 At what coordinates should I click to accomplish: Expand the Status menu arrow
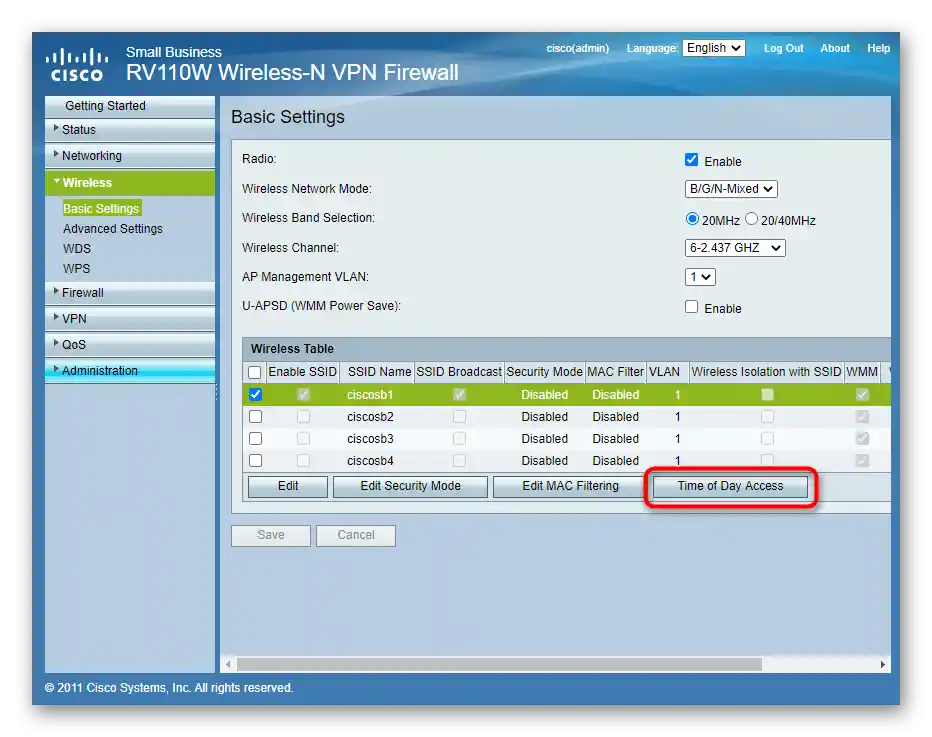[56, 128]
